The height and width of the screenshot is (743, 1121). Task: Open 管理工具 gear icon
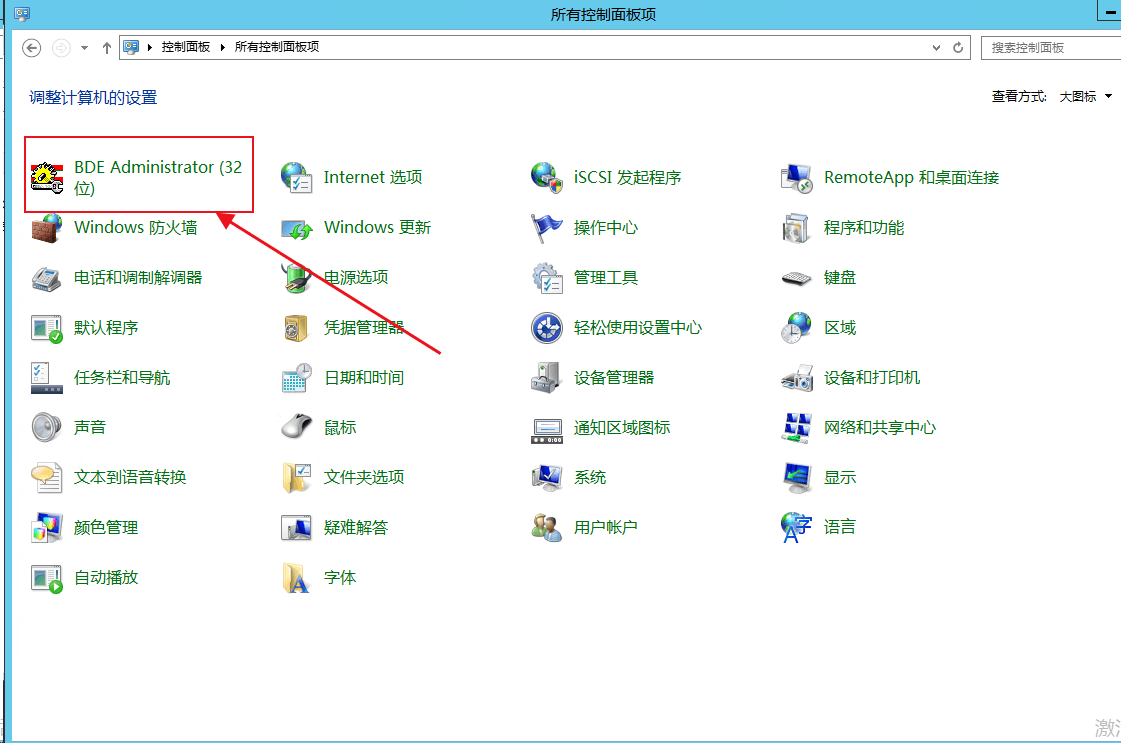coord(547,277)
